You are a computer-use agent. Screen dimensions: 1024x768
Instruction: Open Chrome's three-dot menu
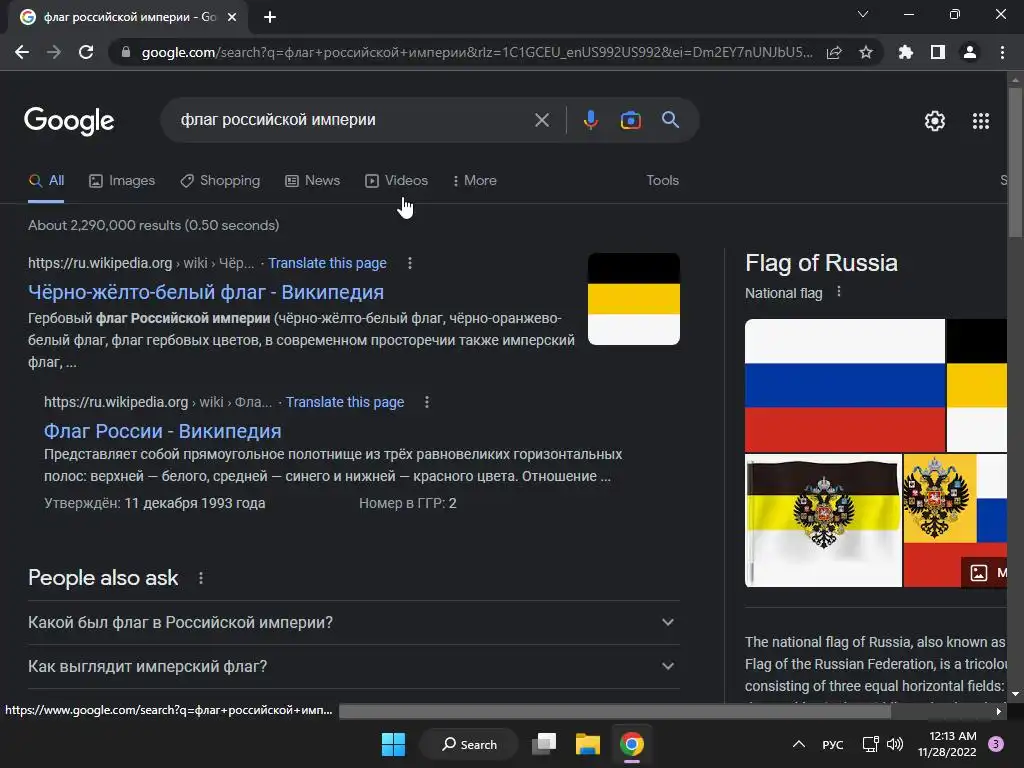pos(1002,52)
